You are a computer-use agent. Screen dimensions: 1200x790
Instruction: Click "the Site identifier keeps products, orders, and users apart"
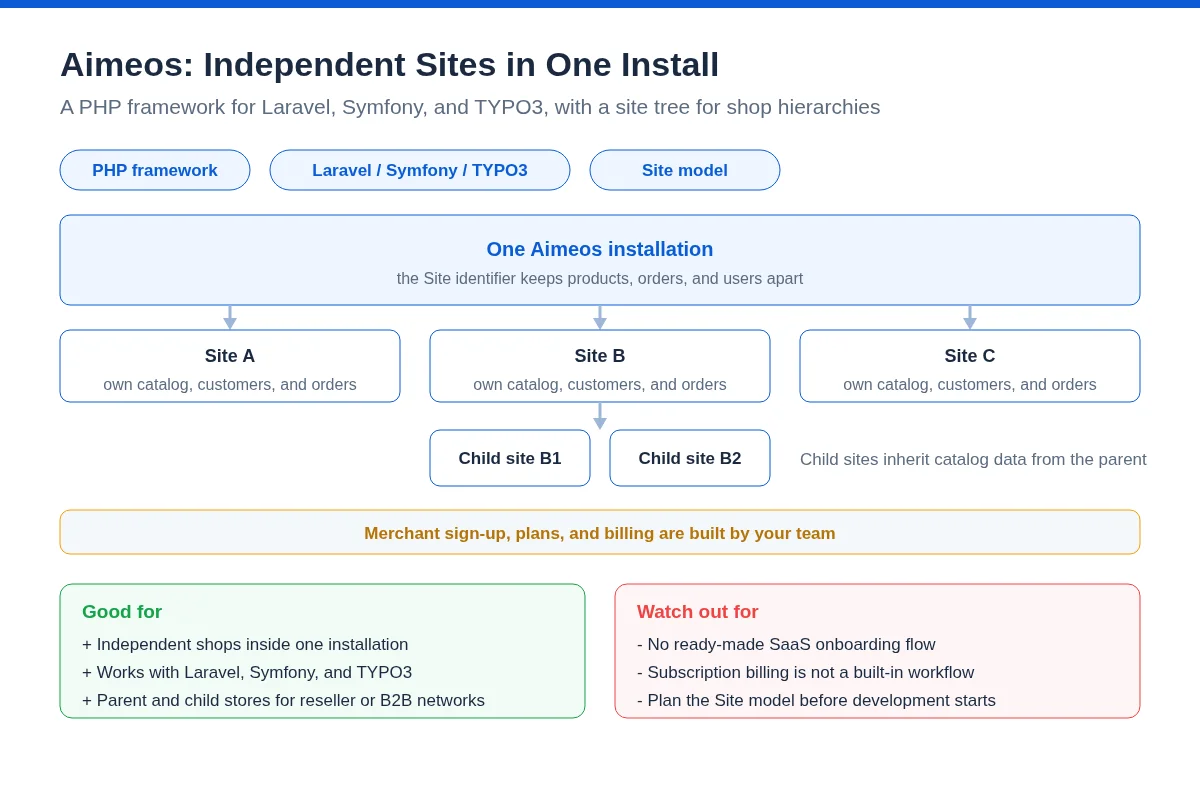coord(600,279)
